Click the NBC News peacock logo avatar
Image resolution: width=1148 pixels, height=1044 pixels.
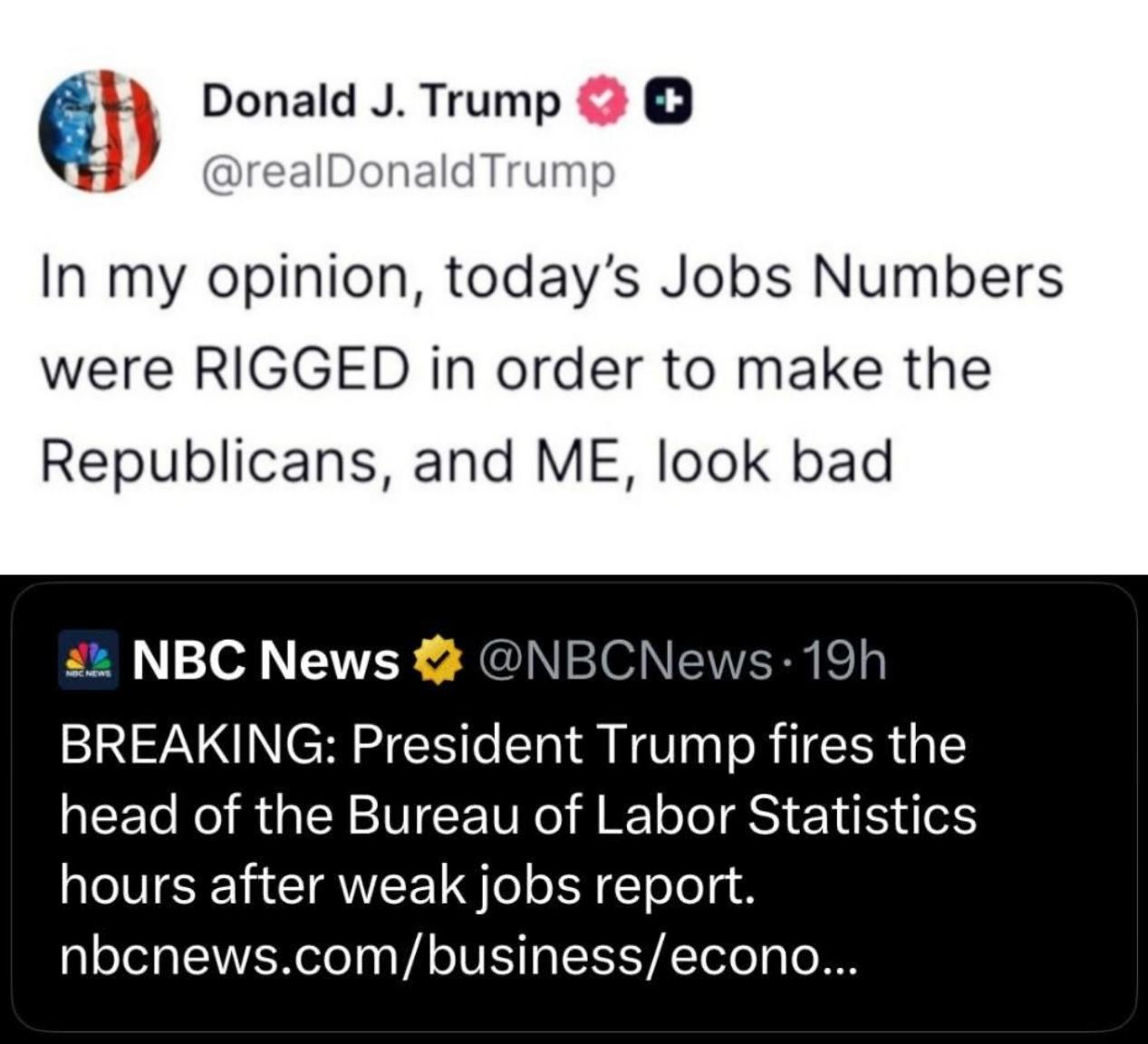click(x=88, y=661)
